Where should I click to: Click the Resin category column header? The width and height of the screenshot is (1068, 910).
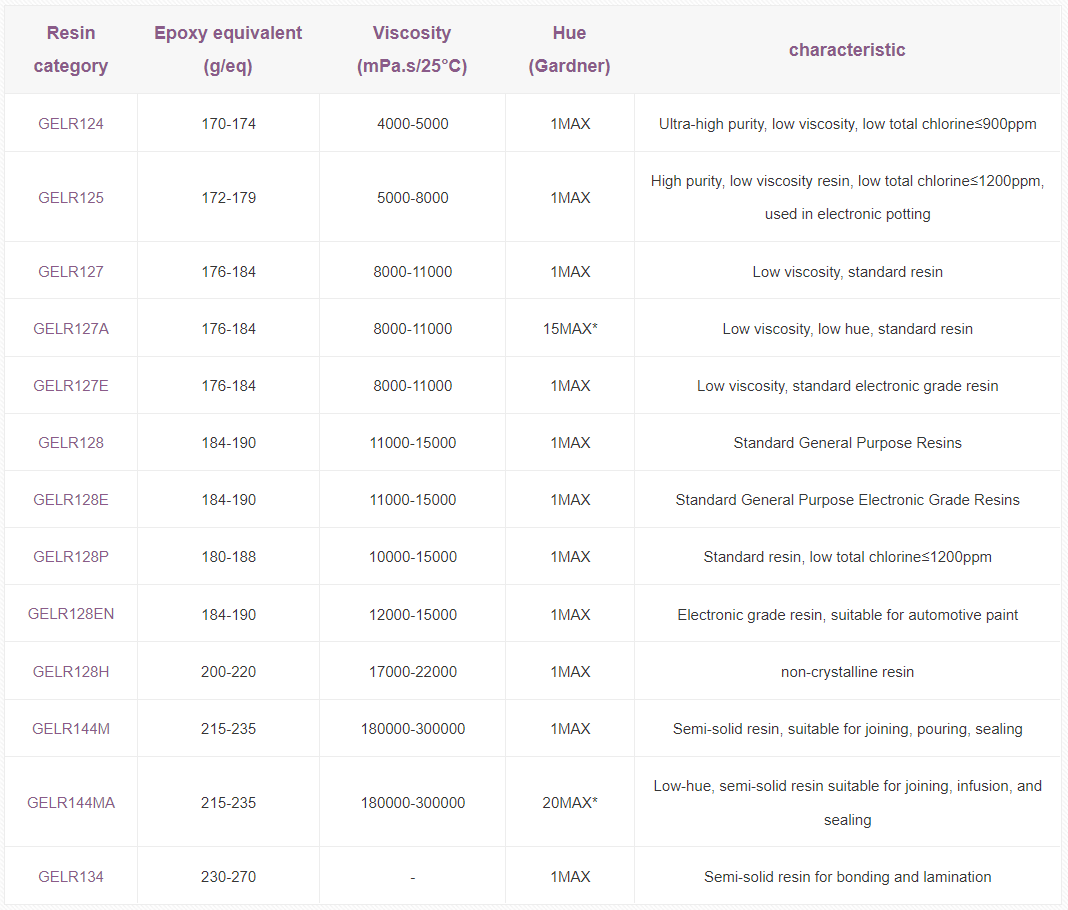[71, 50]
